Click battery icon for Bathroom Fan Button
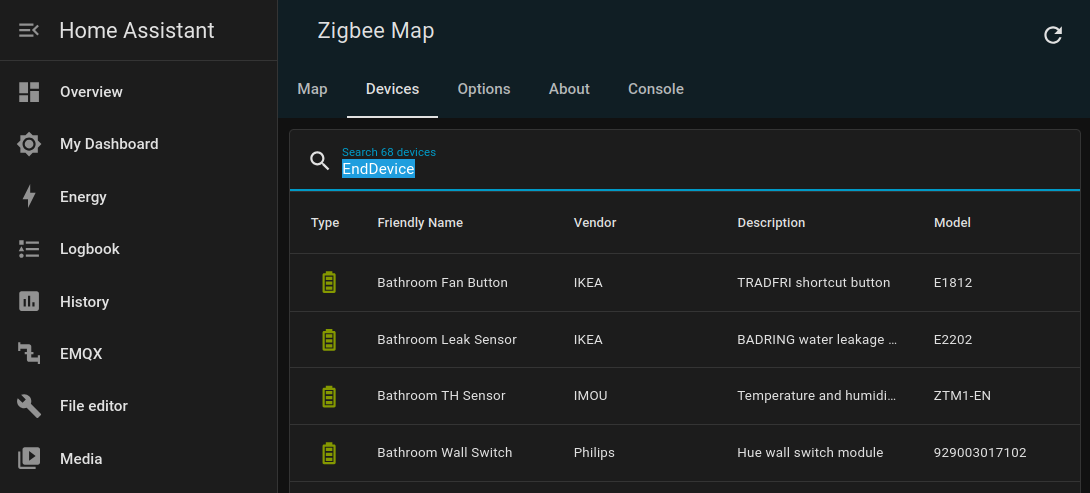1090x493 pixels. tap(328, 283)
